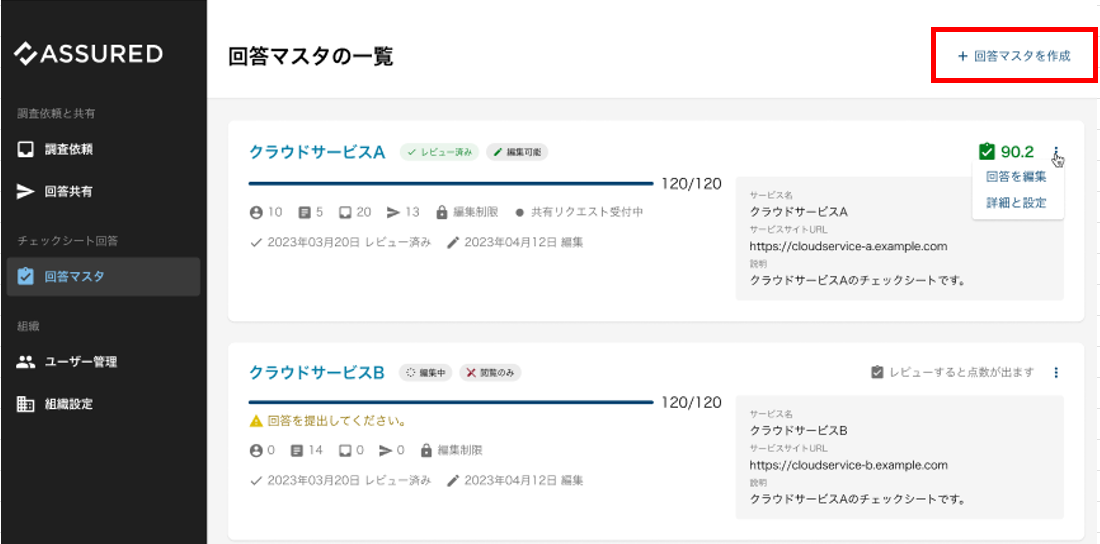
Task: Click the lock 編集制限 icon on クラウドサービスA
Action: point(441,212)
